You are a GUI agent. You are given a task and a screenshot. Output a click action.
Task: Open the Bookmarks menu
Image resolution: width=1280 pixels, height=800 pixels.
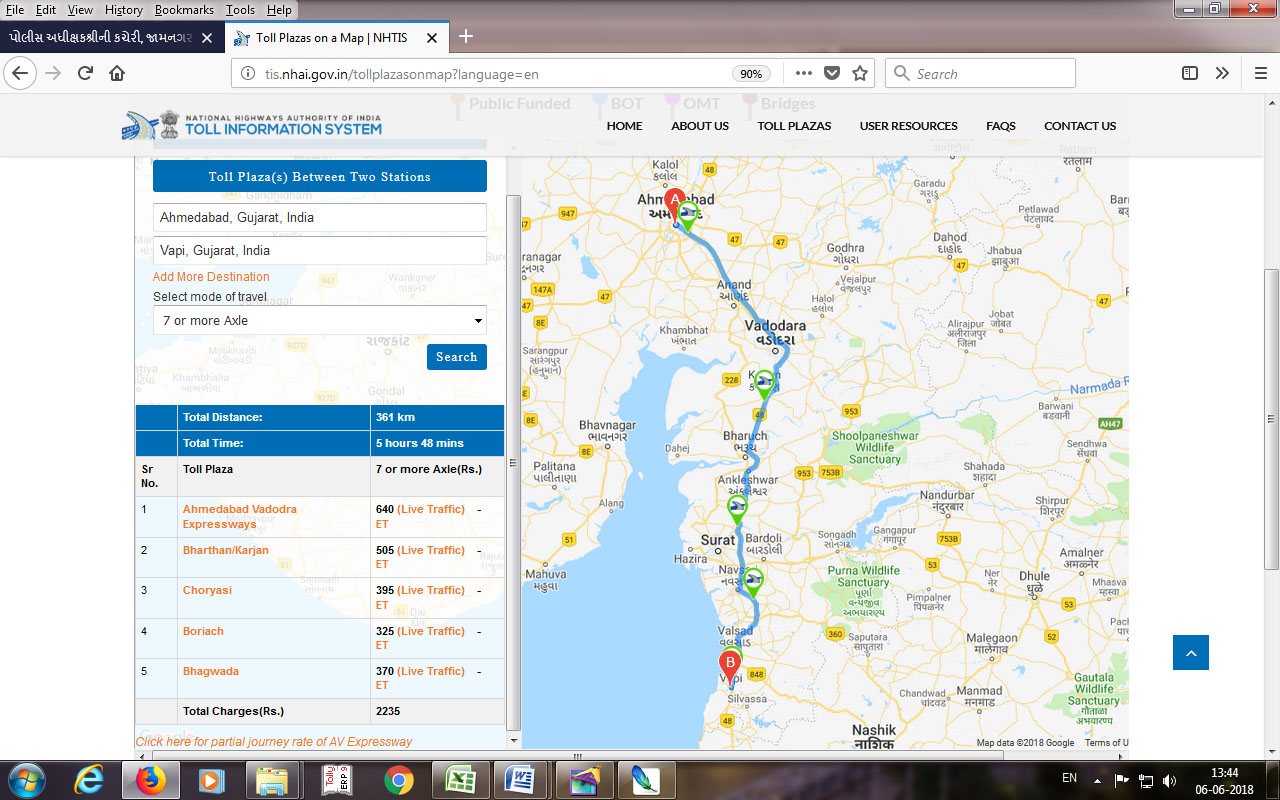[x=183, y=9]
